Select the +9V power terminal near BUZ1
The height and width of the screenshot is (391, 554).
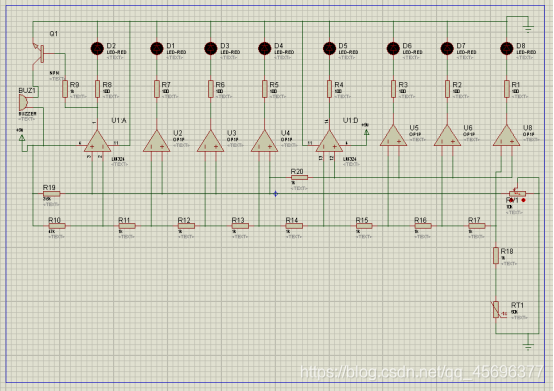[x=22, y=138]
